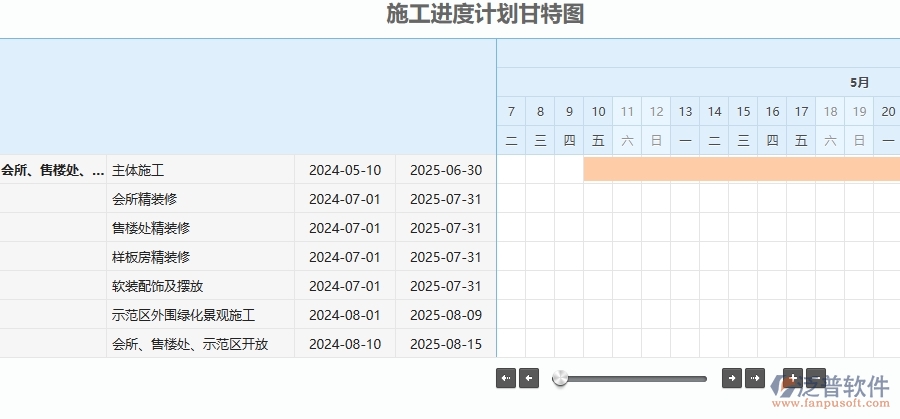Click start date 2024-05-10

[344, 170]
